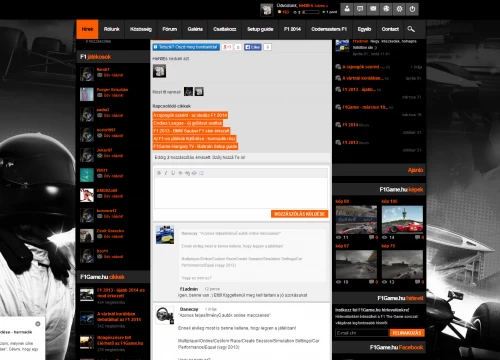Open the chat bubble icon in top bar
Viewport: 500px width, 360px height.
(360, 9)
